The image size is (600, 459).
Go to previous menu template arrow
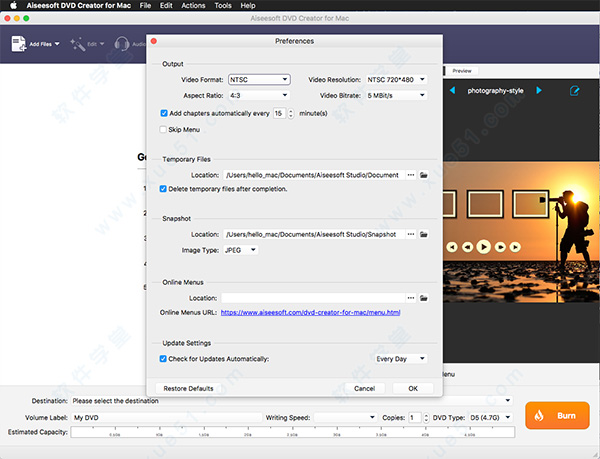(x=453, y=90)
